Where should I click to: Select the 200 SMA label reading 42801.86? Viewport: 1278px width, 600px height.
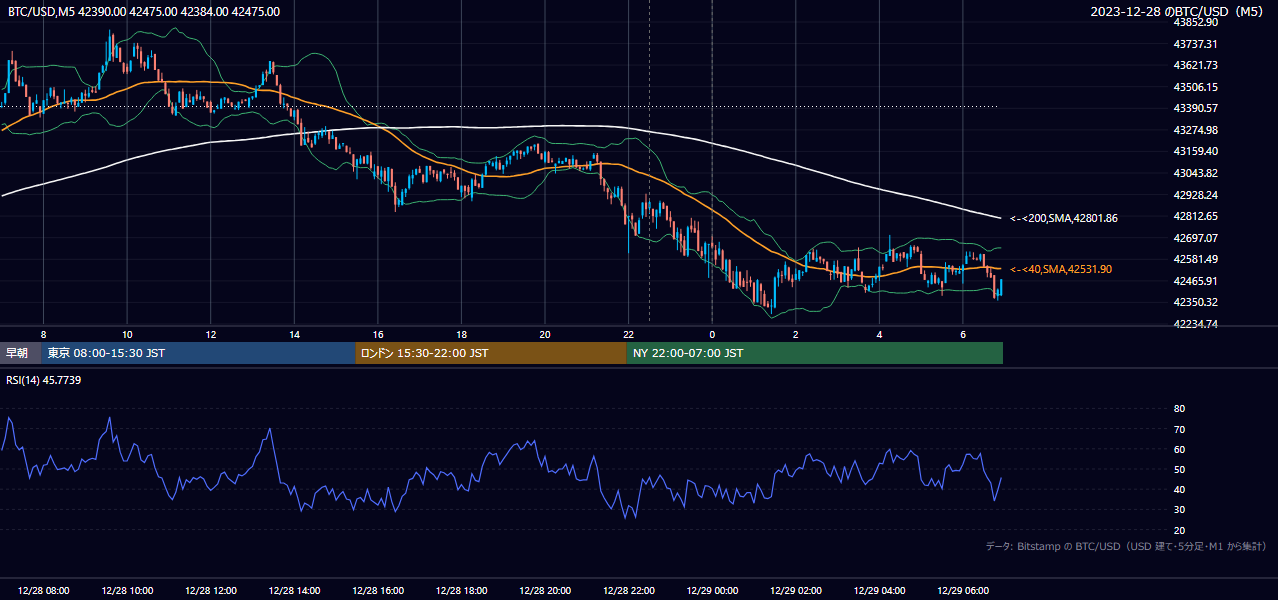coord(1064,218)
